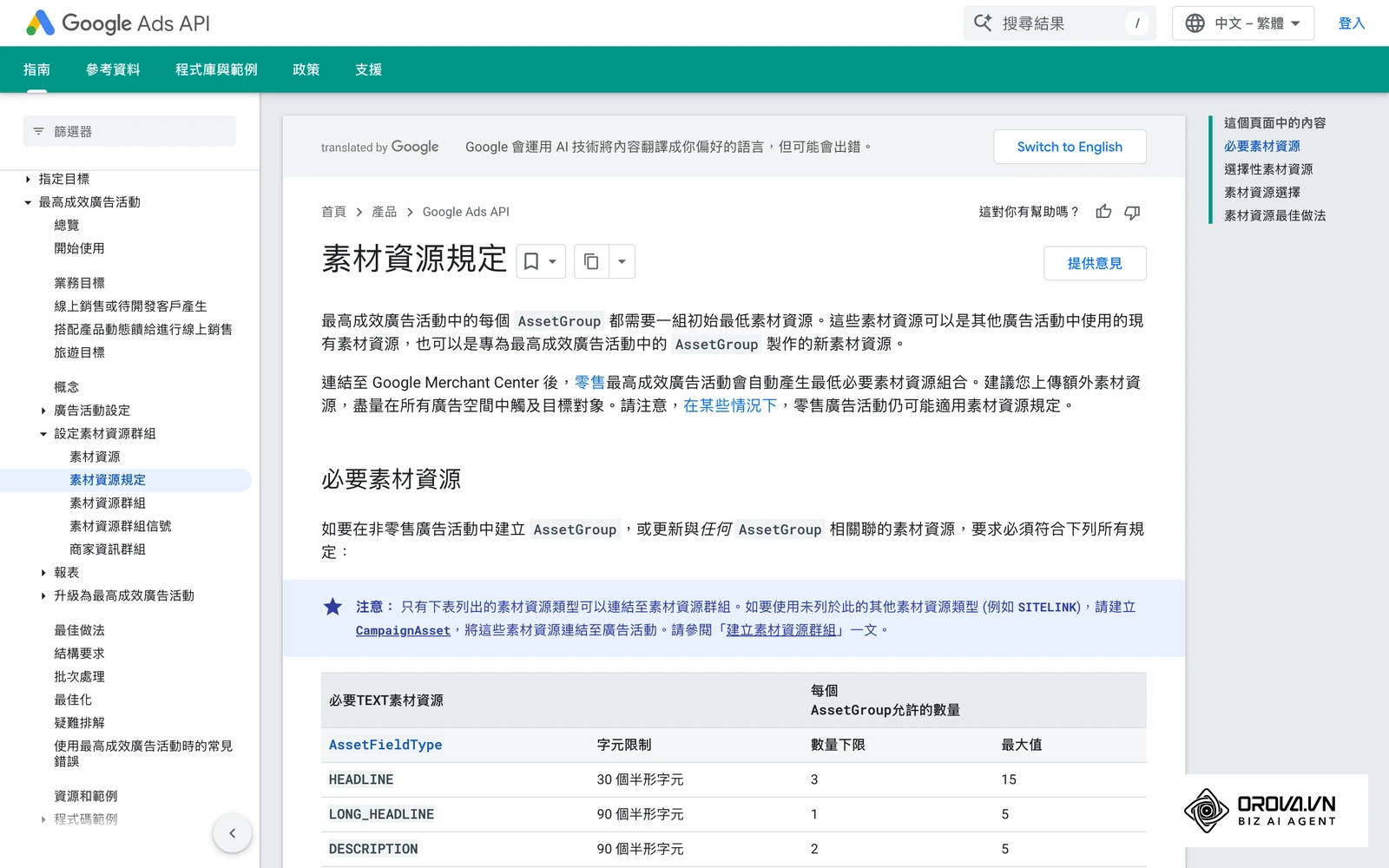Open 商家資訊群組 in sidebar

tap(108, 549)
